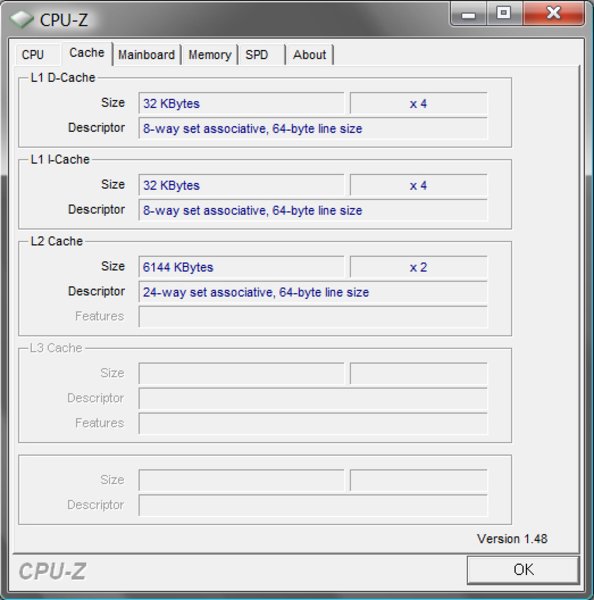Click the L1 I-Cache size field

tap(241, 185)
